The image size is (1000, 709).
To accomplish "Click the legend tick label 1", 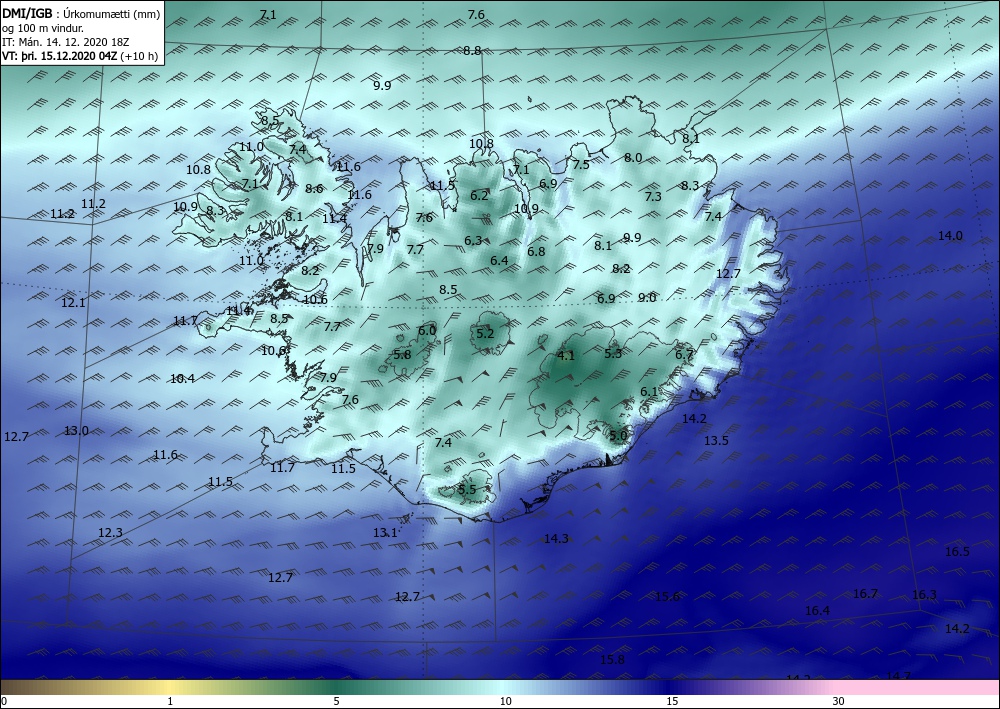I will (x=170, y=701).
